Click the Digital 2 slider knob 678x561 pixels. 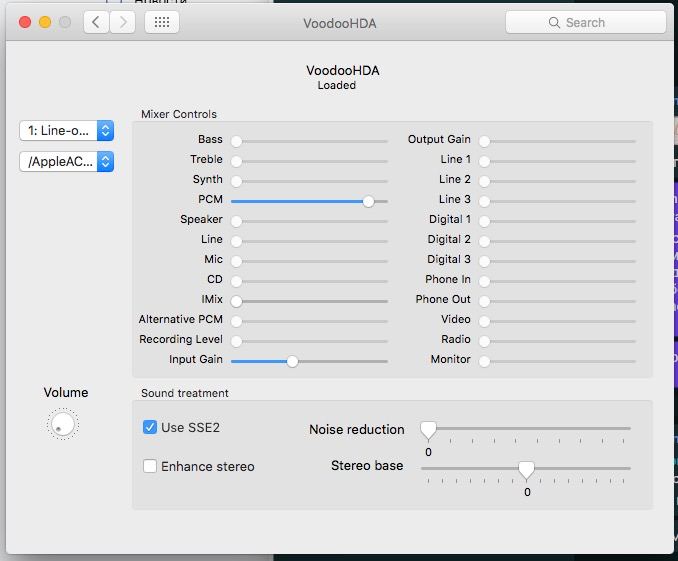click(x=484, y=241)
